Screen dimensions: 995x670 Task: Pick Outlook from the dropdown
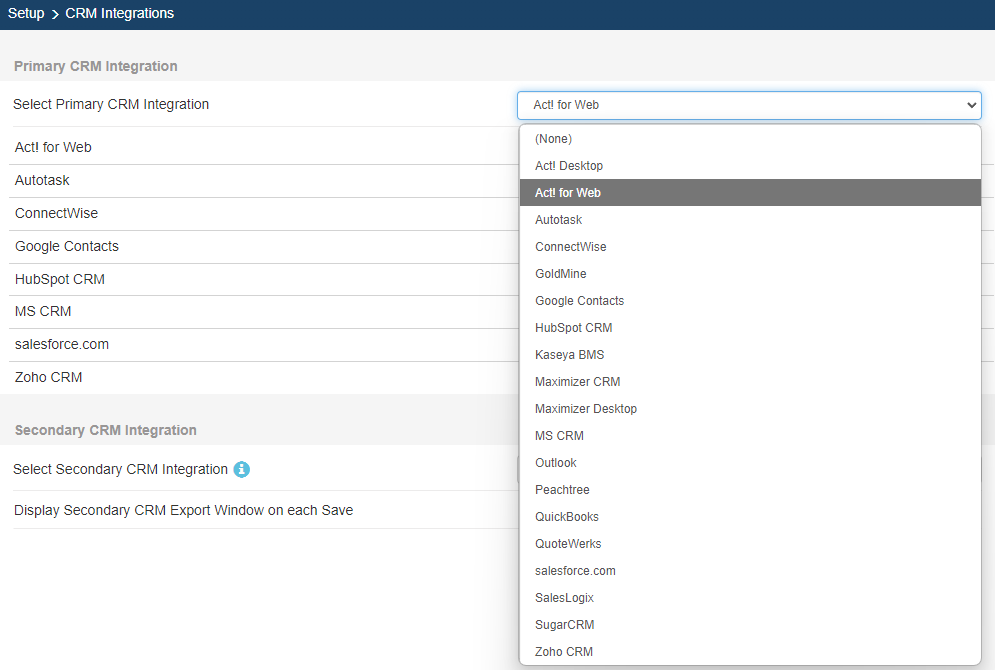pos(750,463)
